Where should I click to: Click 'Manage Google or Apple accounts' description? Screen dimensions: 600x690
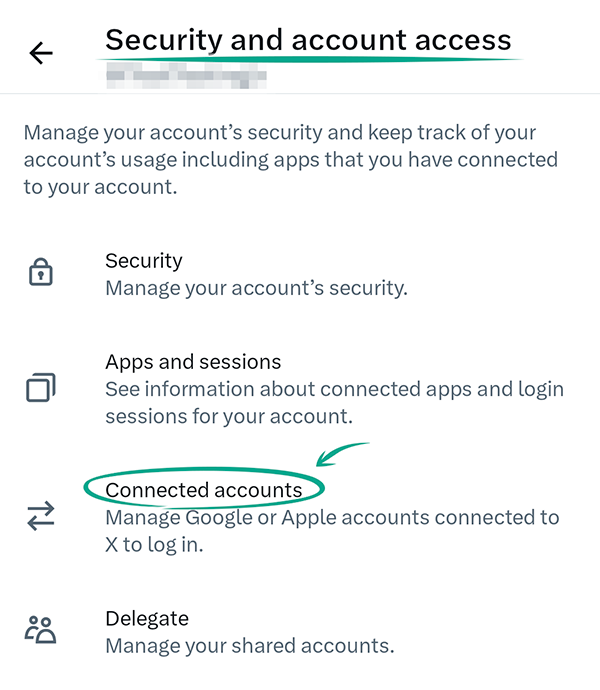click(x=332, y=518)
